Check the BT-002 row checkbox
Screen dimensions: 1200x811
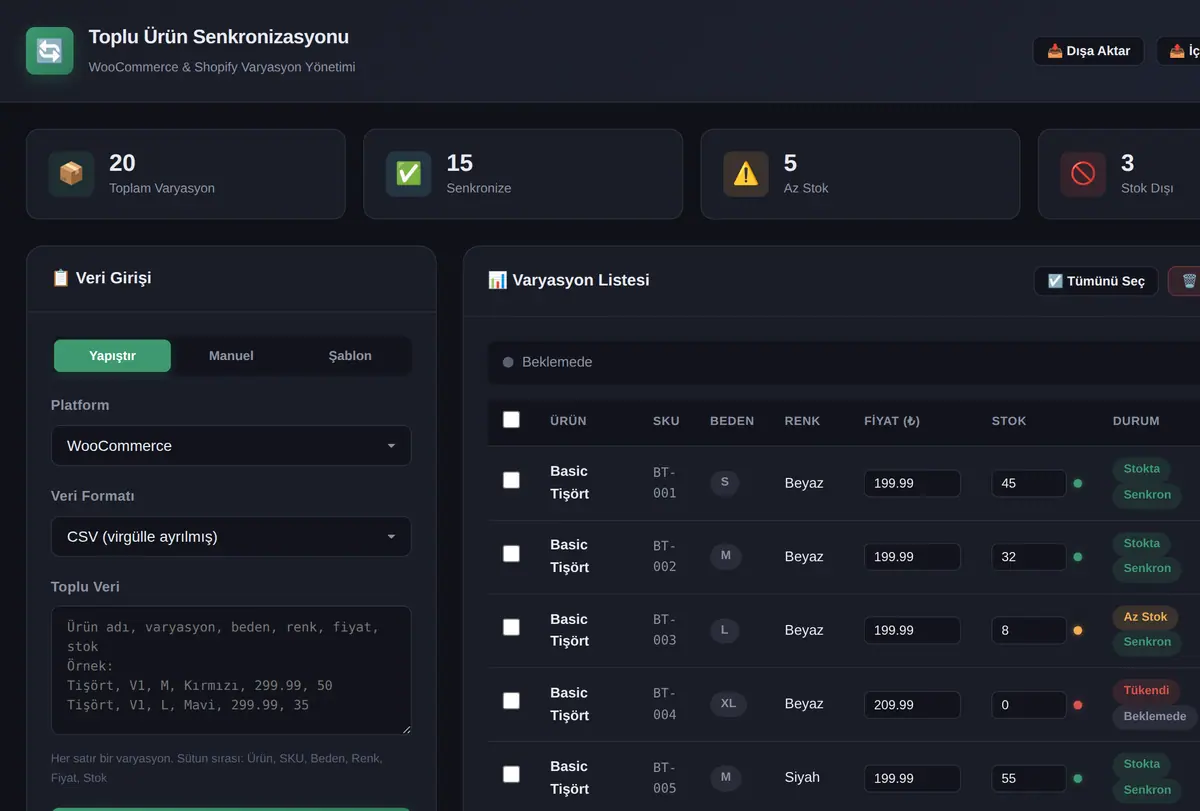click(511, 554)
